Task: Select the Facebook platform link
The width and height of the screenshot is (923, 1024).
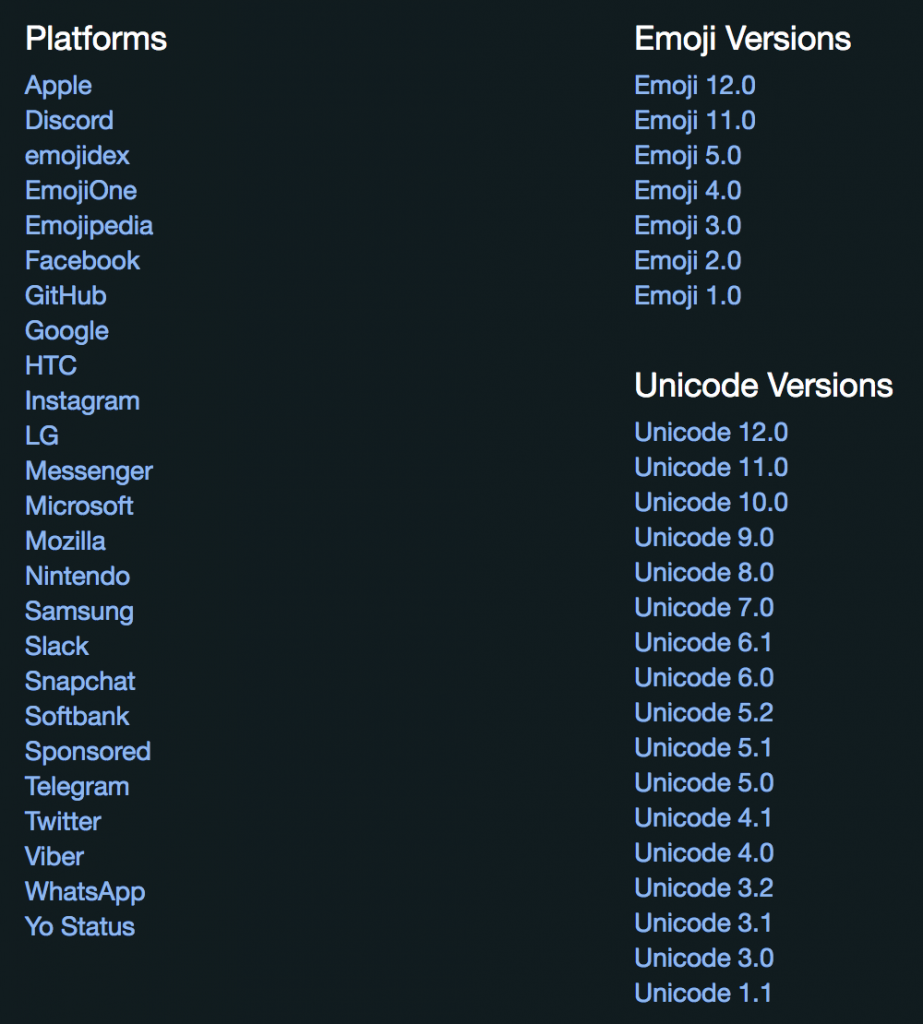Action: 82,260
